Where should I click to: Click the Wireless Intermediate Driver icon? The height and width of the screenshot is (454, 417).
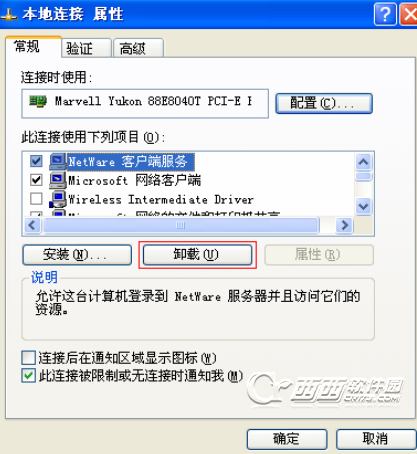tap(57, 199)
